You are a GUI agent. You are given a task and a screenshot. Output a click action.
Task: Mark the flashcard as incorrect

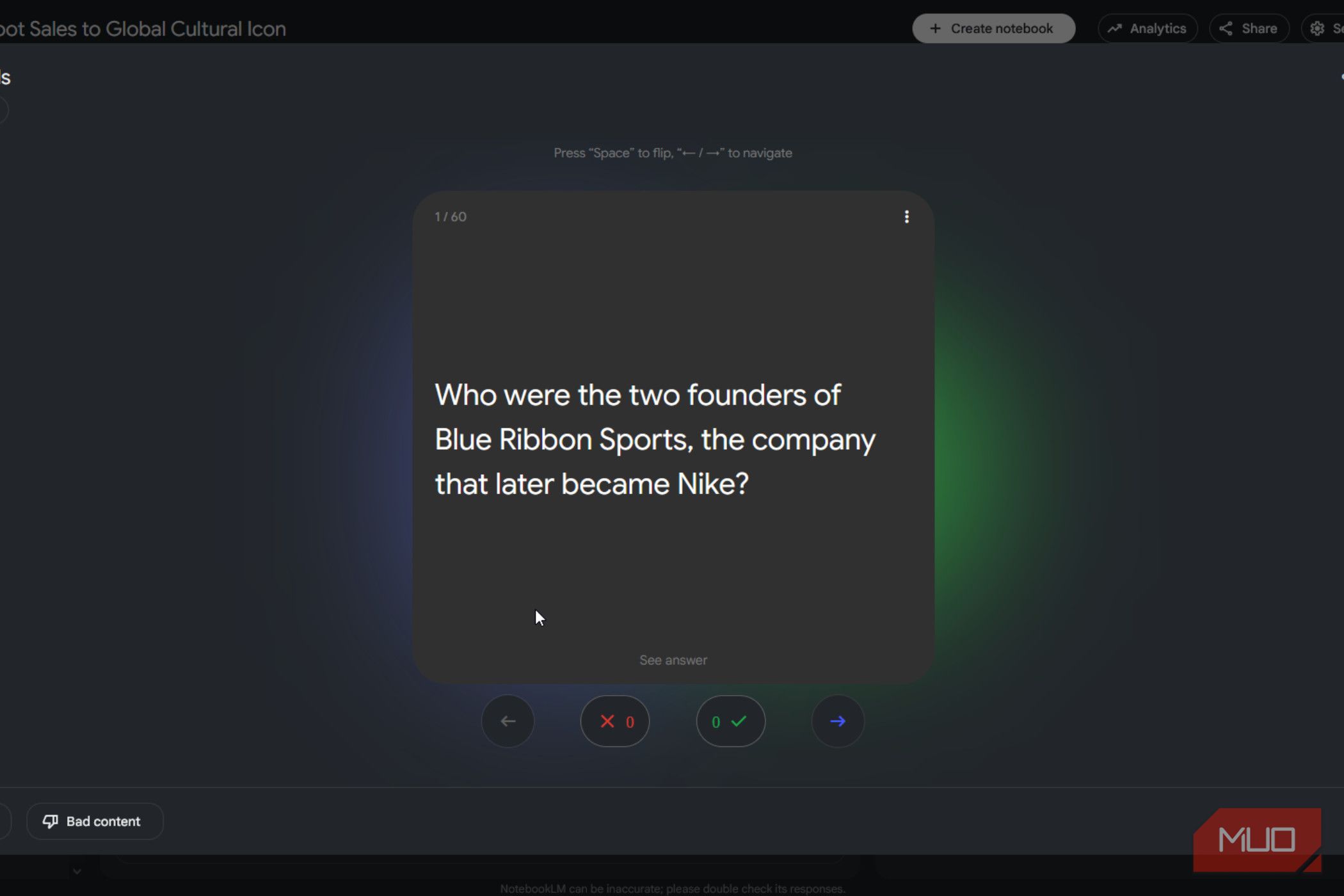coord(615,721)
